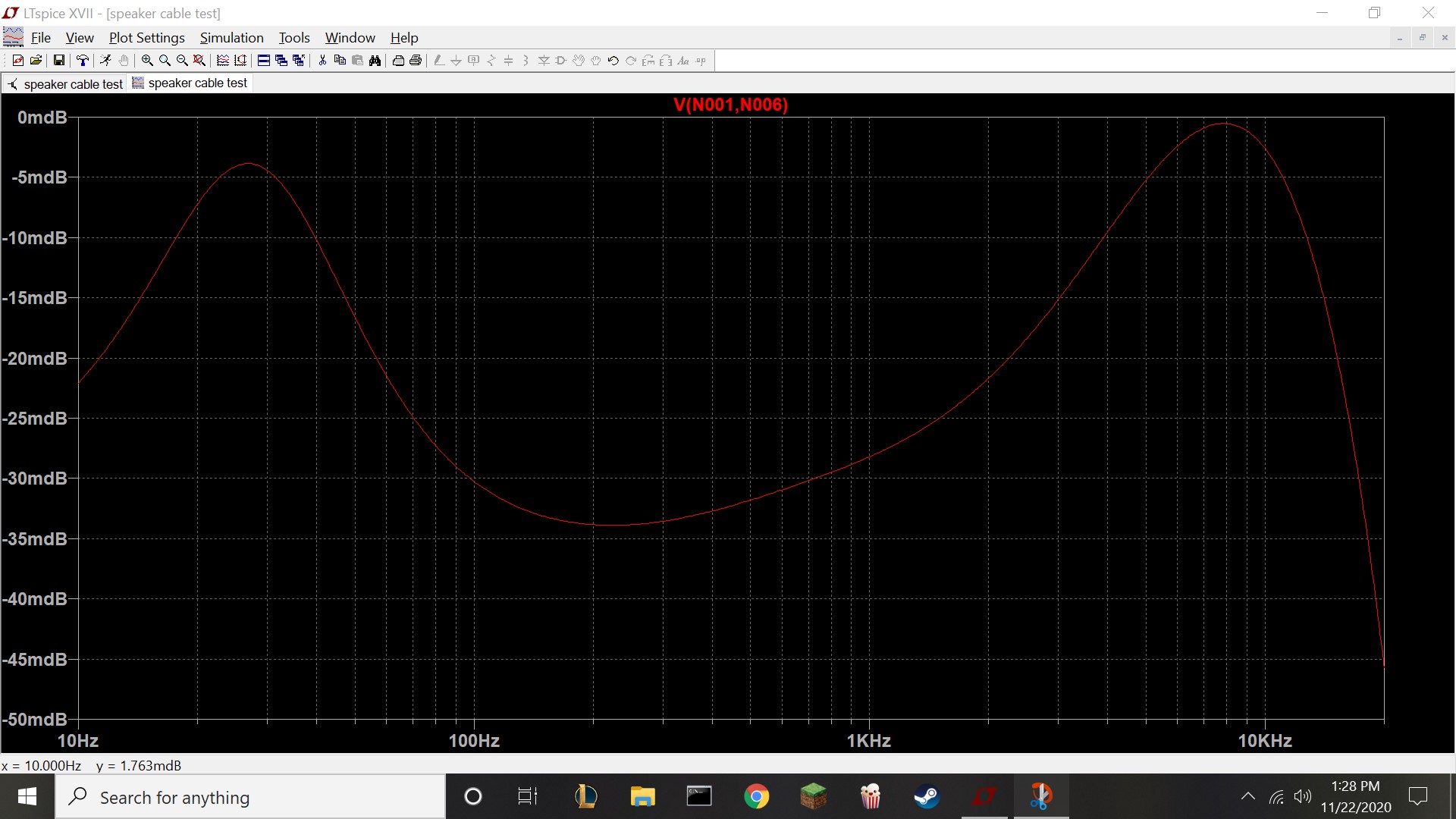Click the Zoom Full Extents icon
1456x819 pixels.
(x=199, y=61)
